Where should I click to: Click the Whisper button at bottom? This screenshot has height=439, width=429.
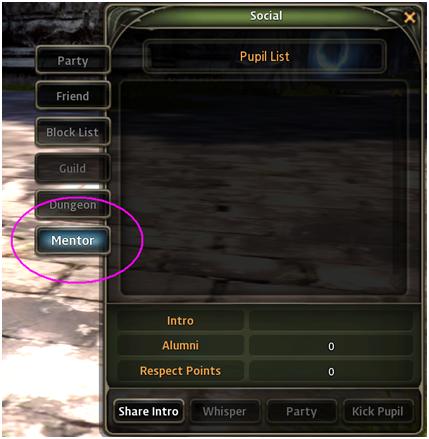point(224,411)
